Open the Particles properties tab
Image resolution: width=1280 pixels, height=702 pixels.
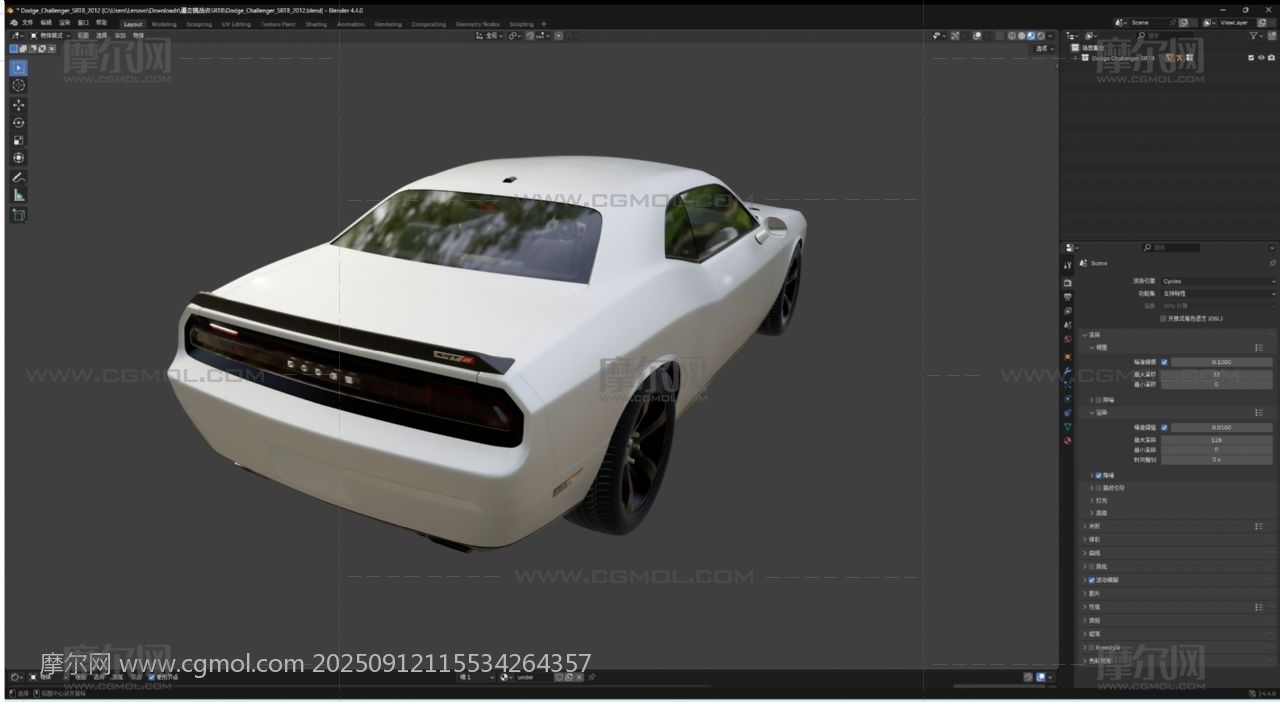[x=1068, y=384]
